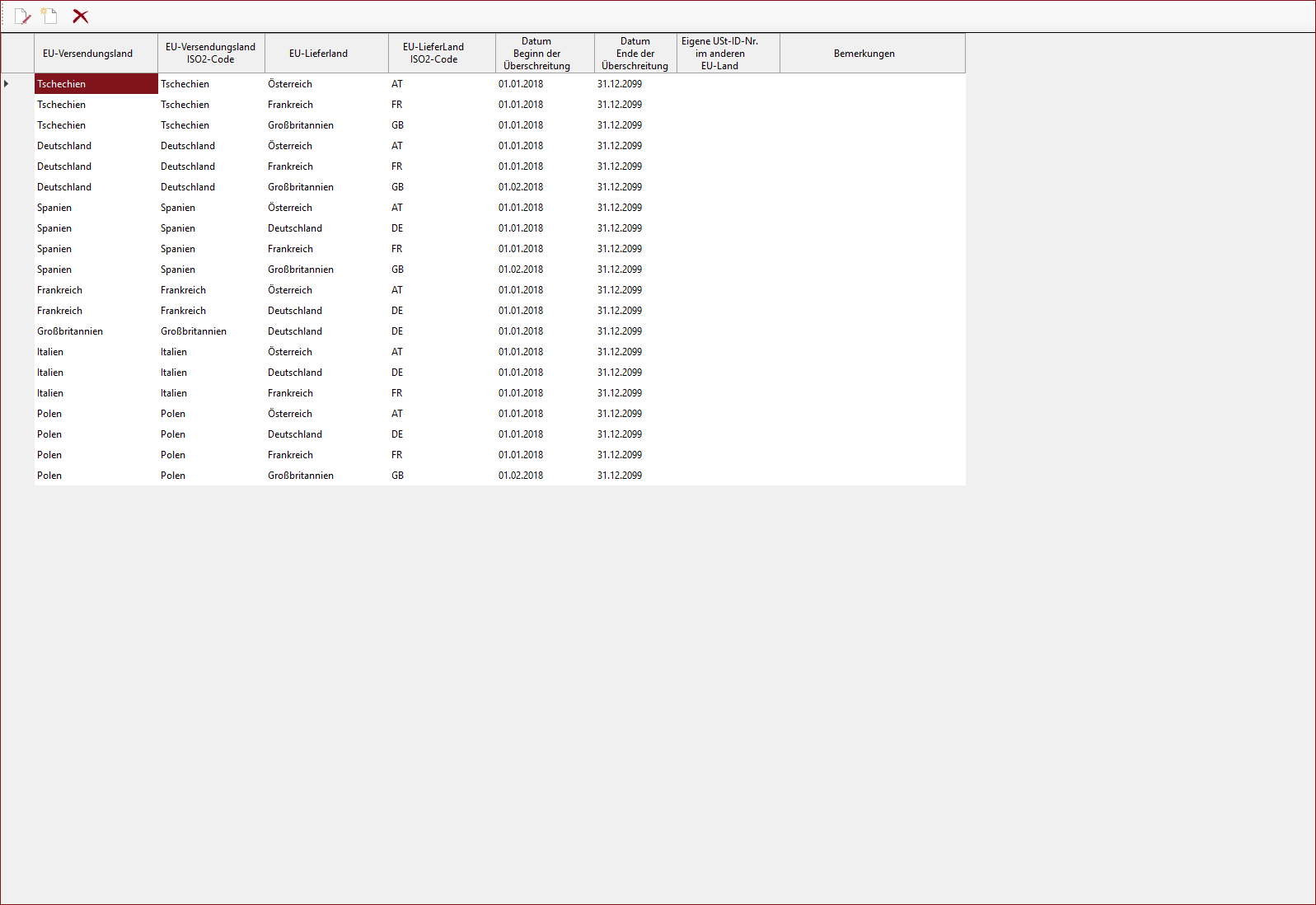
Task: Select the highlighted Tschechien cell in first row
Action: tap(96, 84)
